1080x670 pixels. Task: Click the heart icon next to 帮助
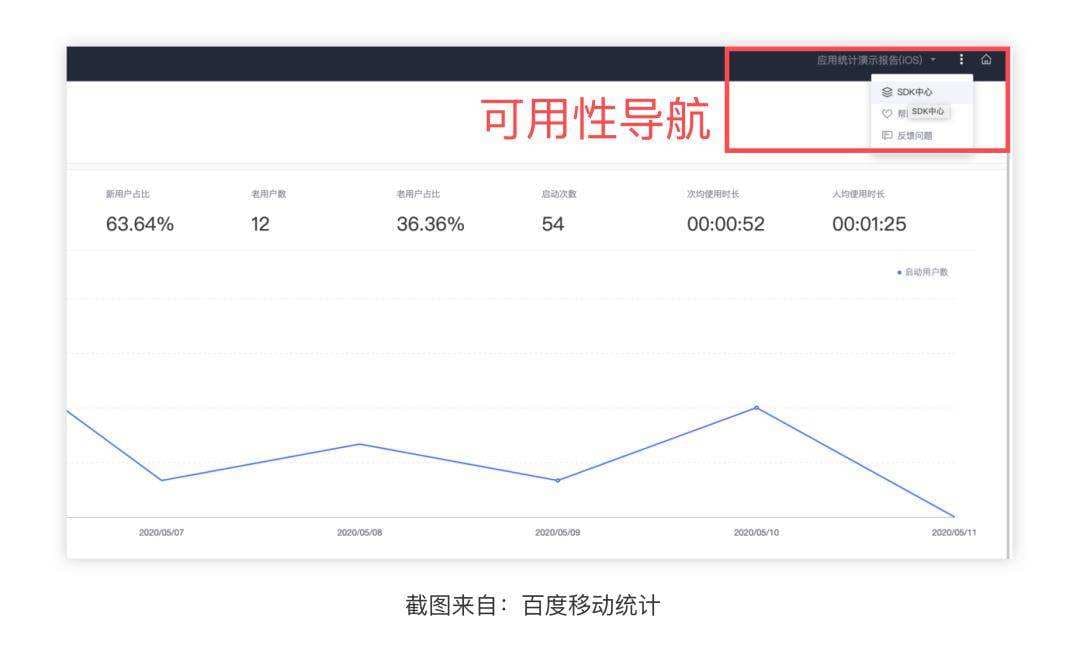[x=887, y=112]
